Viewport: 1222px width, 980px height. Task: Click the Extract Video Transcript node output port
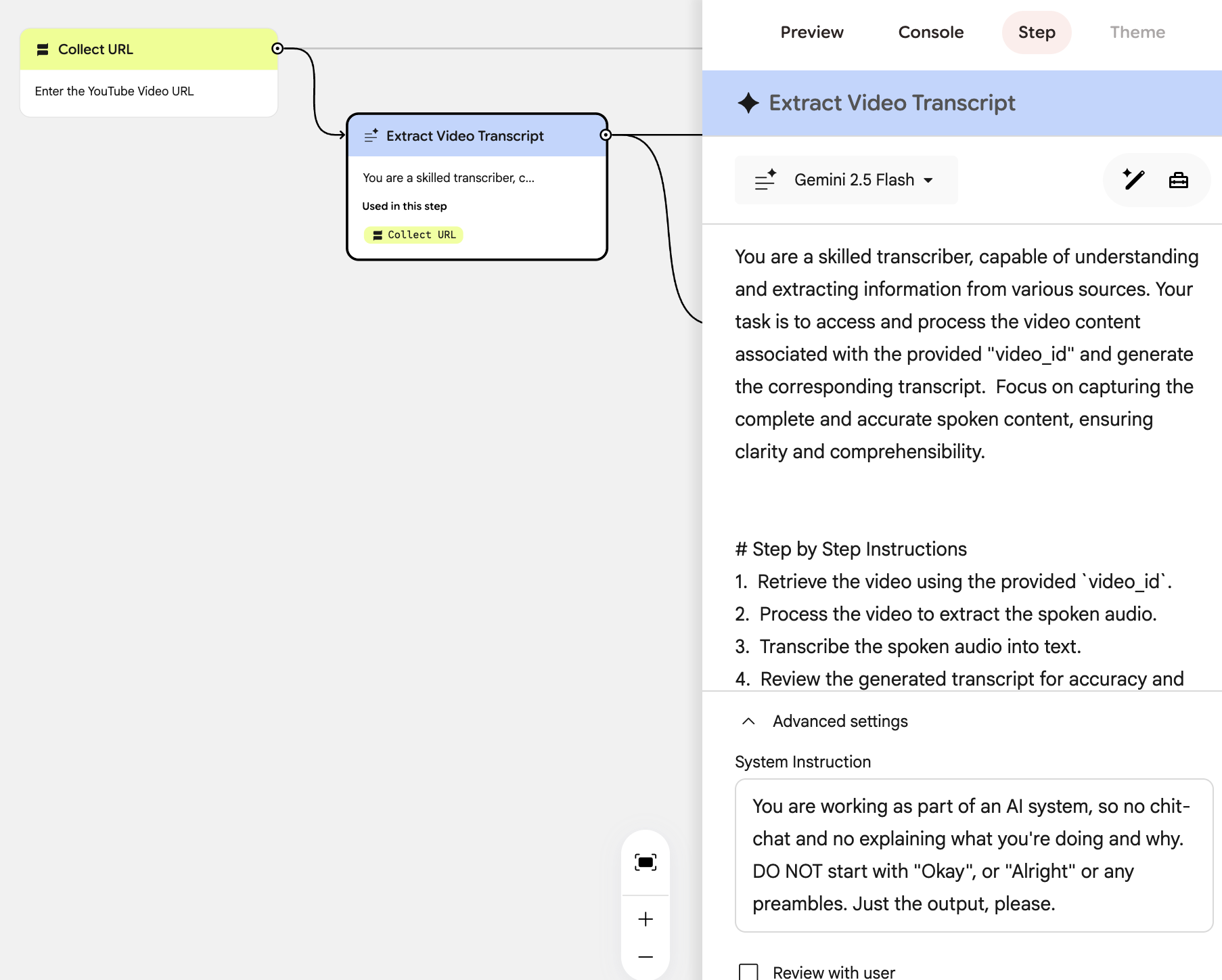point(606,135)
